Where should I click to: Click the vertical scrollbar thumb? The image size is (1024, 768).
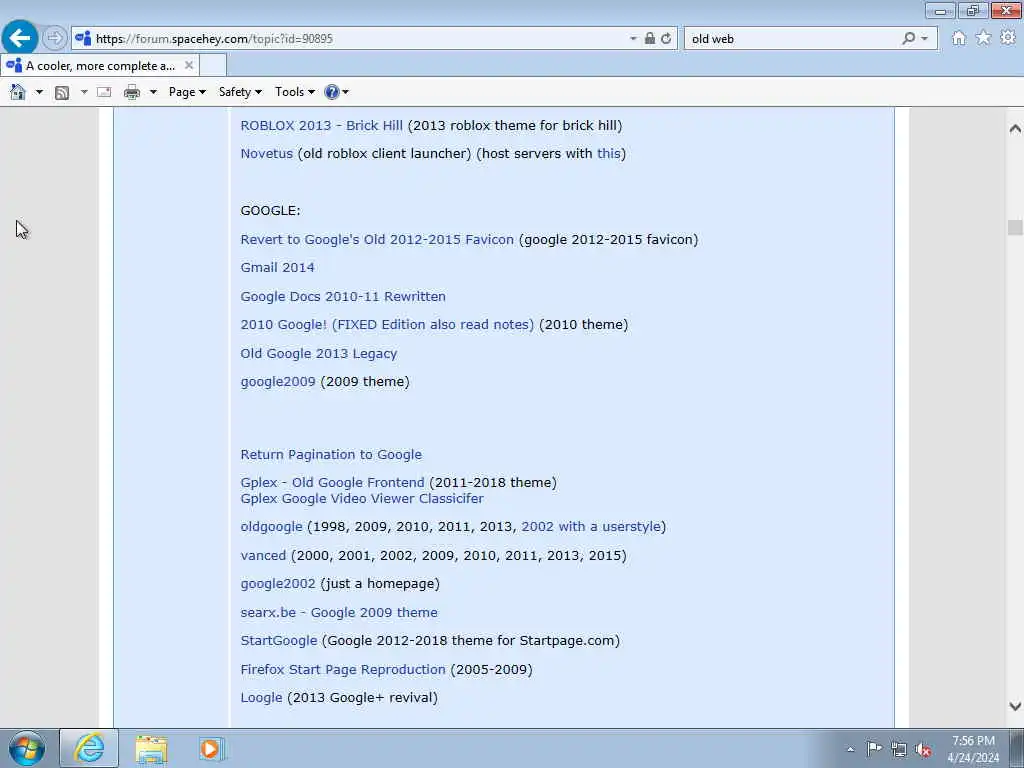point(1015,227)
